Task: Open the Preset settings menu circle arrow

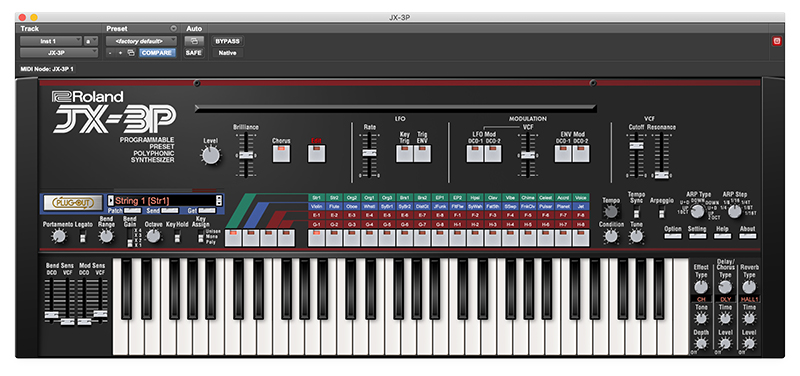Action: [173, 29]
